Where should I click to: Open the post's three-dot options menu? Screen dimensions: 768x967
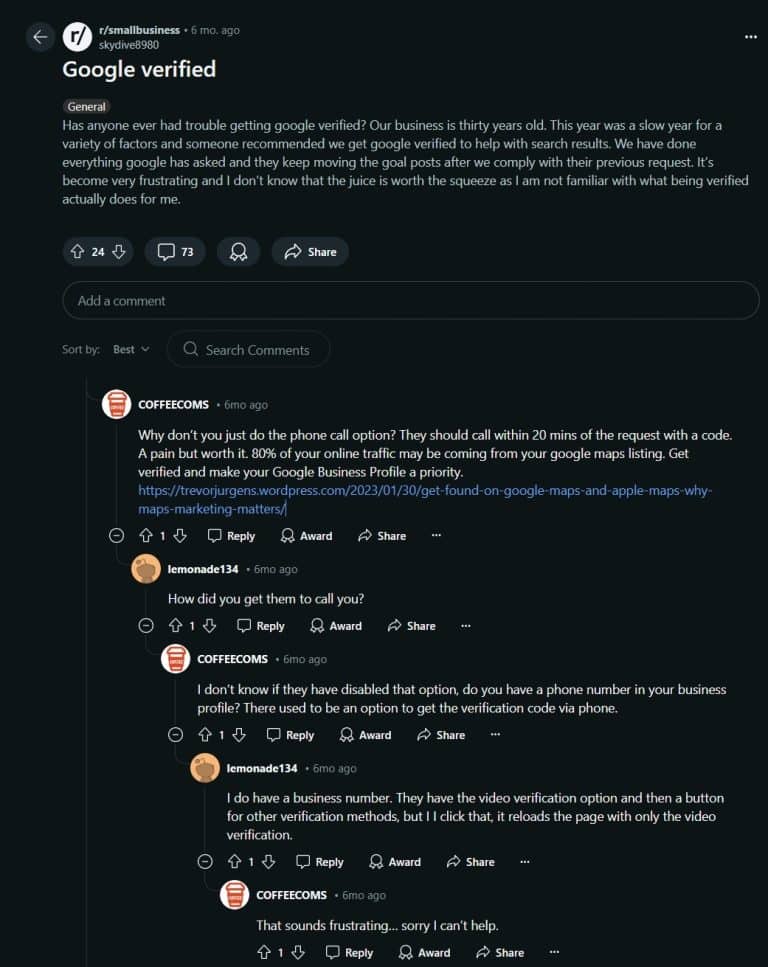(751, 37)
